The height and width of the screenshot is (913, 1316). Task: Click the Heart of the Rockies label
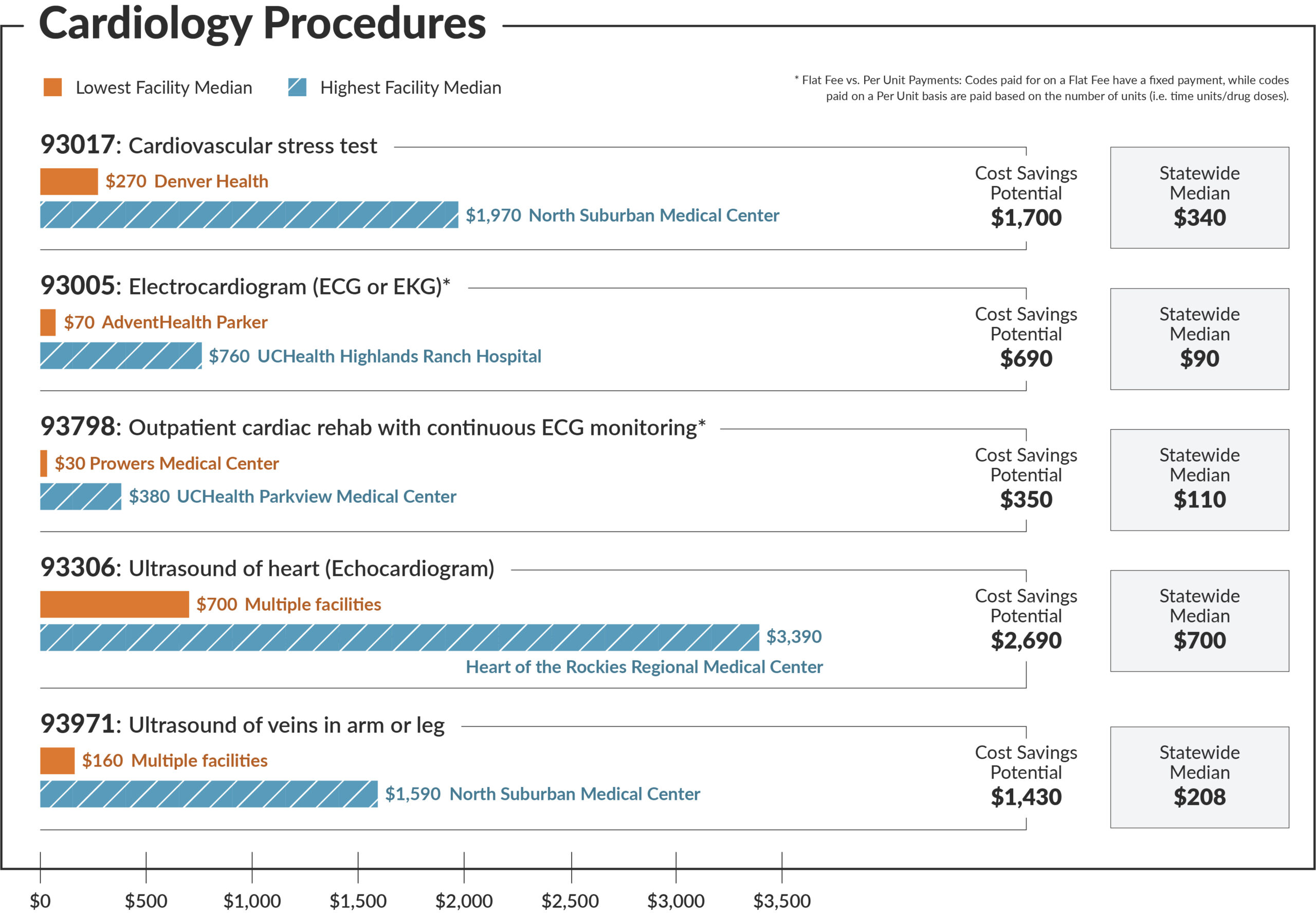point(644,666)
